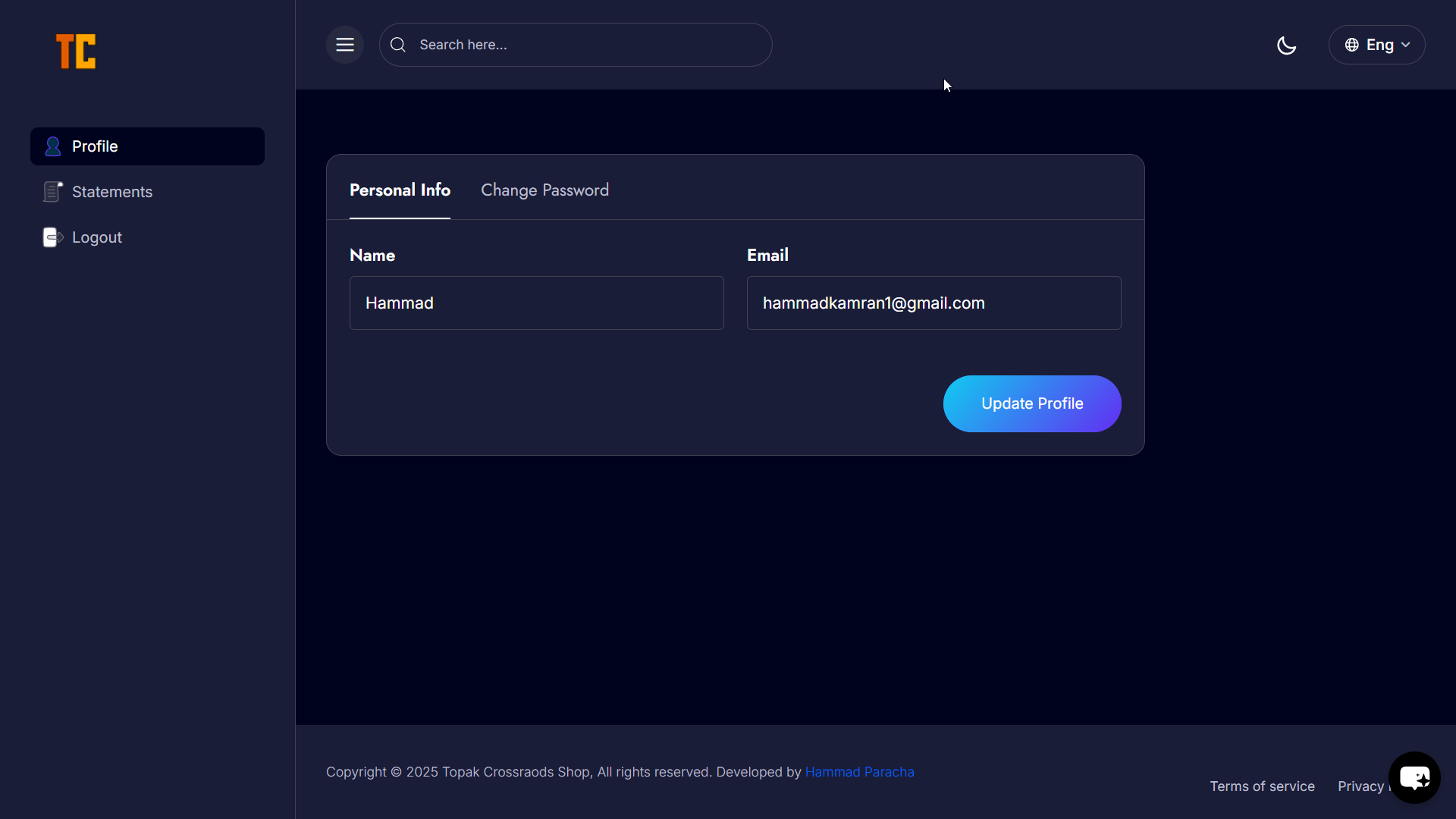Viewport: 1456px width, 819px height.
Task: Open the Terms of service link
Action: tap(1262, 786)
